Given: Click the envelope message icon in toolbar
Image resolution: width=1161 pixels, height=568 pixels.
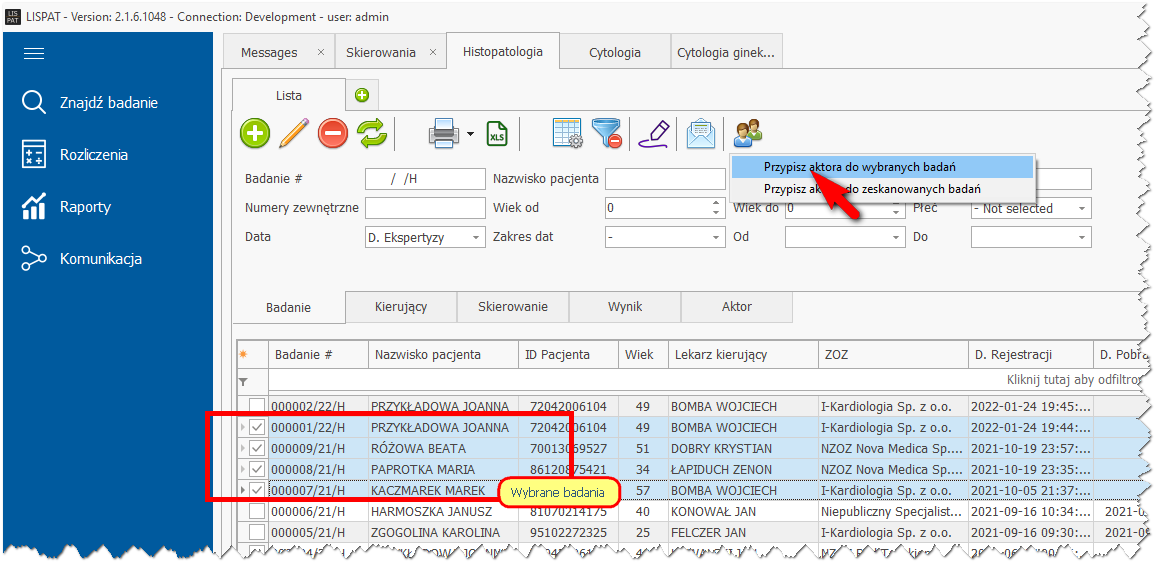Looking at the screenshot, I should [701, 133].
